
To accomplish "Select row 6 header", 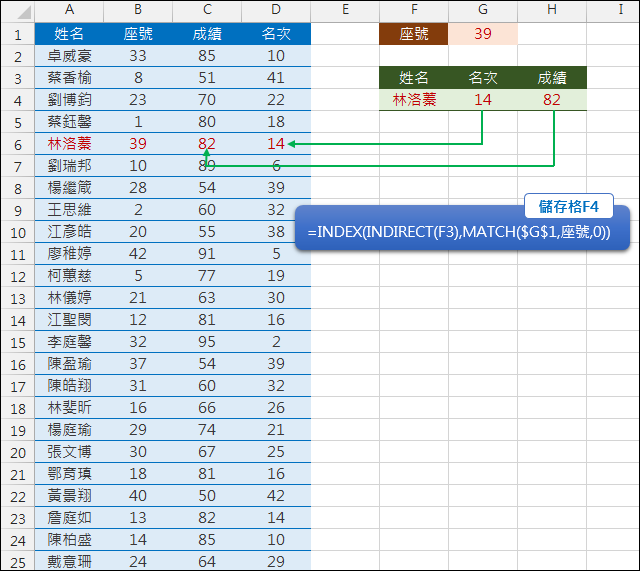I will pyautogui.click(x=18, y=144).
